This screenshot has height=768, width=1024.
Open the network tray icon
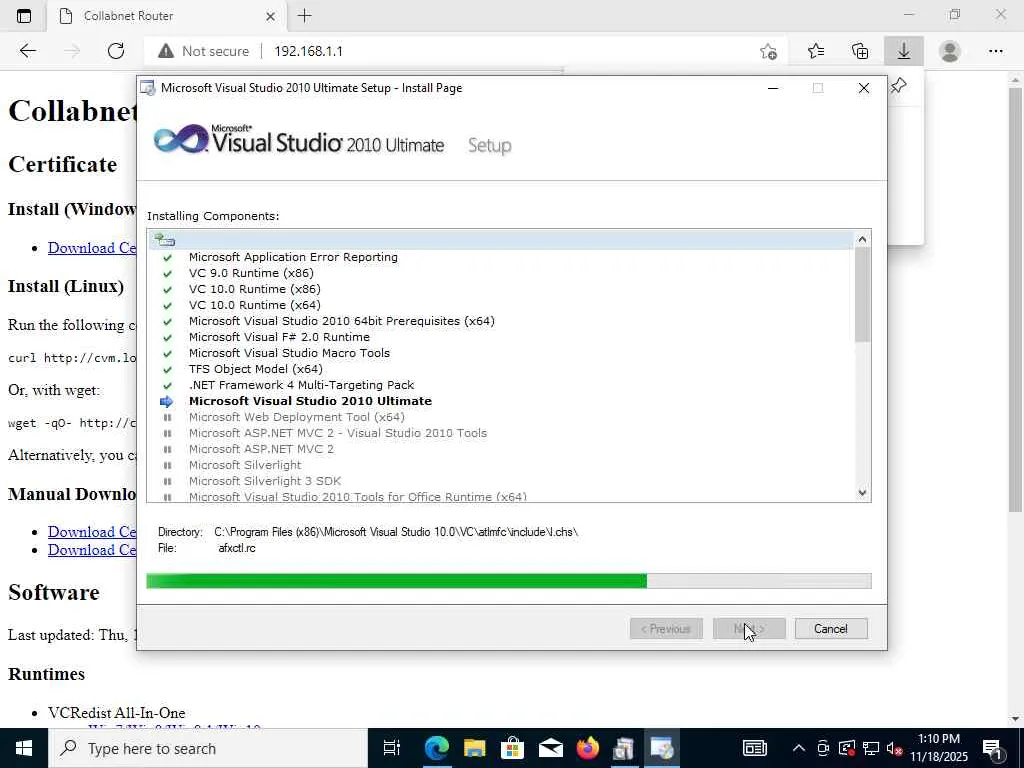pos(871,748)
